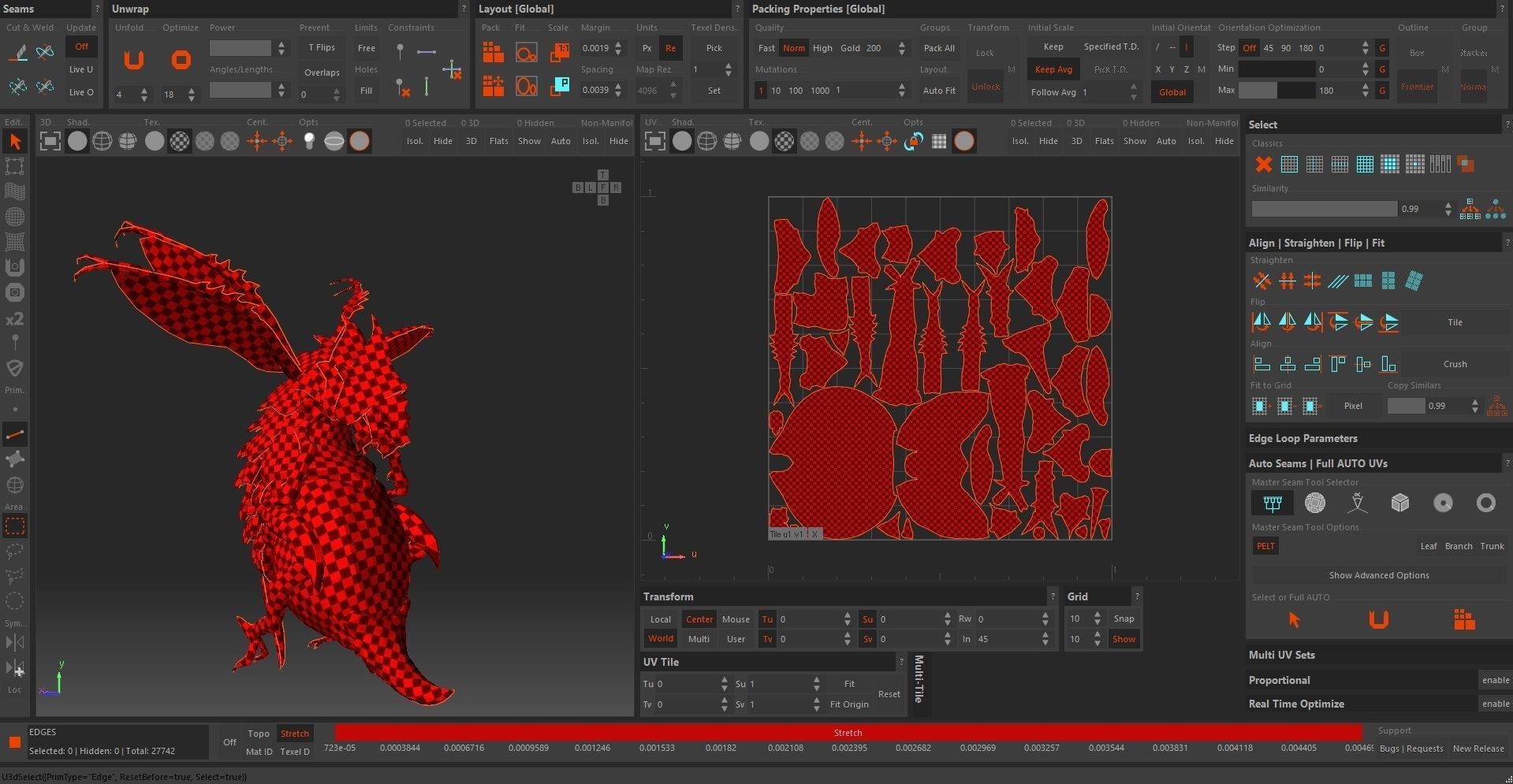Set packing quality to High

(x=822, y=48)
